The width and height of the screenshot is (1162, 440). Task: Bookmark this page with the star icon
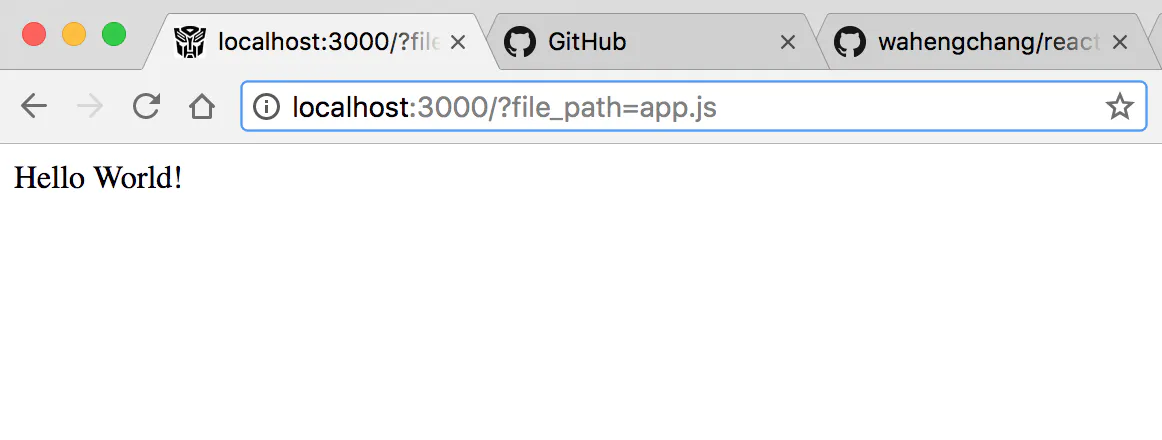pyautogui.click(x=1119, y=107)
